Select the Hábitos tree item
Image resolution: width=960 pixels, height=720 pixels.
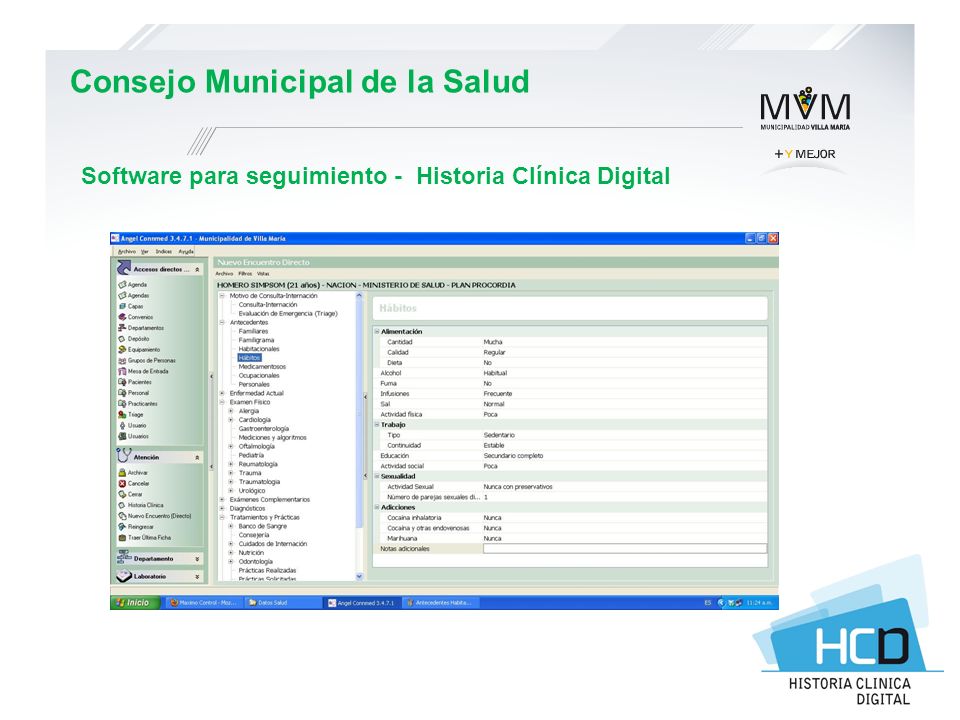pyautogui.click(x=249, y=358)
